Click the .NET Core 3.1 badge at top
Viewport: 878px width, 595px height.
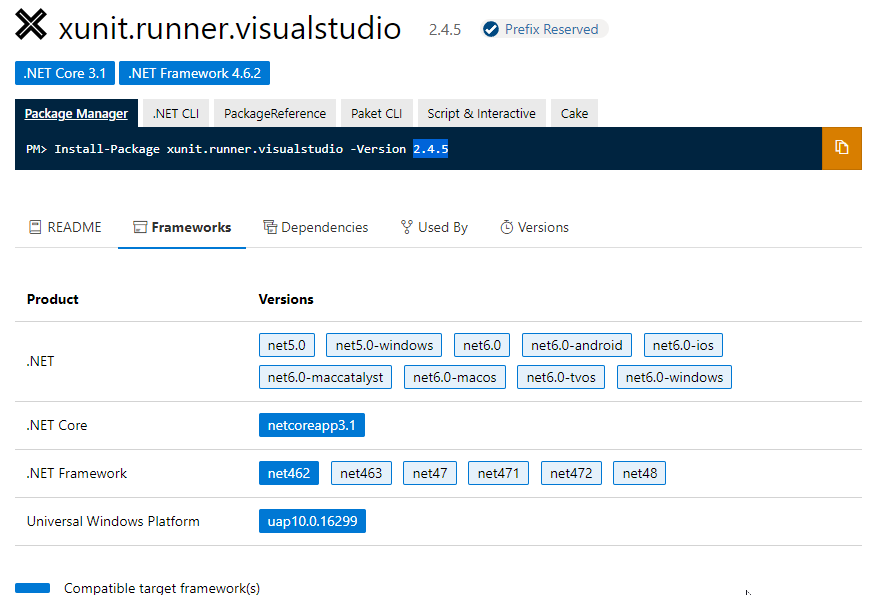[x=64, y=72]
